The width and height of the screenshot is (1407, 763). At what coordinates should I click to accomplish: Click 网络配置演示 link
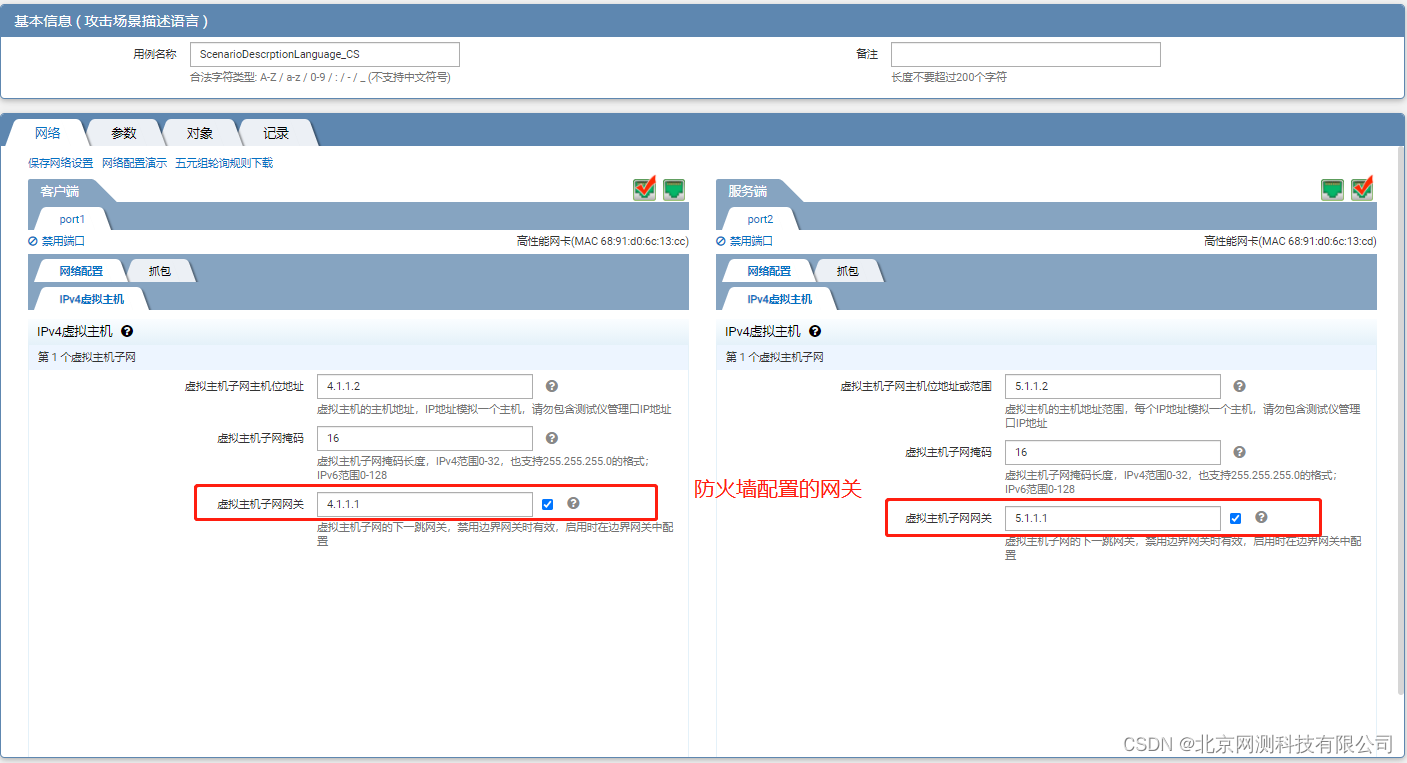135,163
